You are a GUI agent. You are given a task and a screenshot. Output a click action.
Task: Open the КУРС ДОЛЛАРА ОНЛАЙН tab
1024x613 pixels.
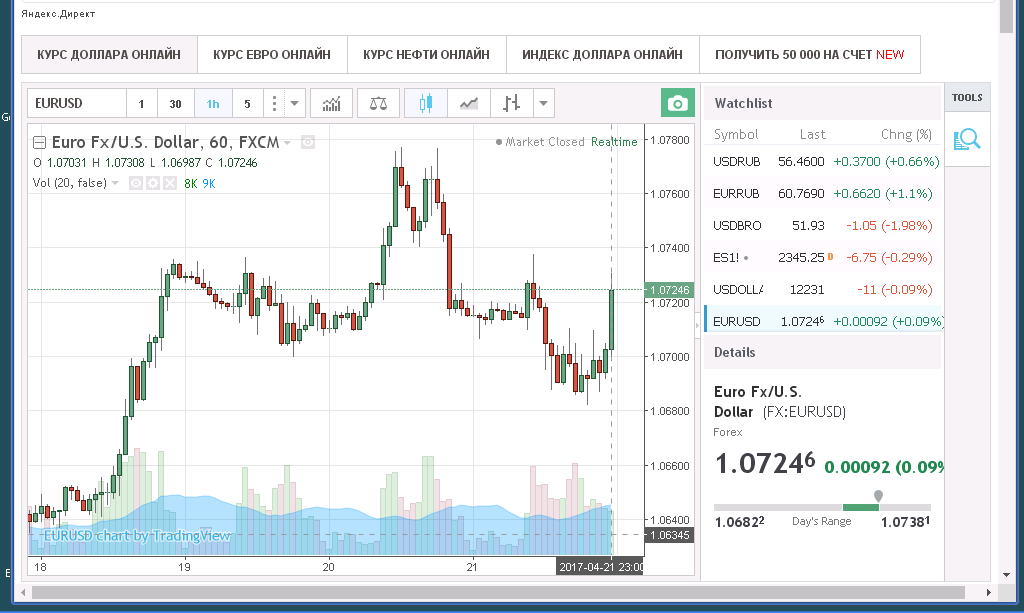[109, 55]
